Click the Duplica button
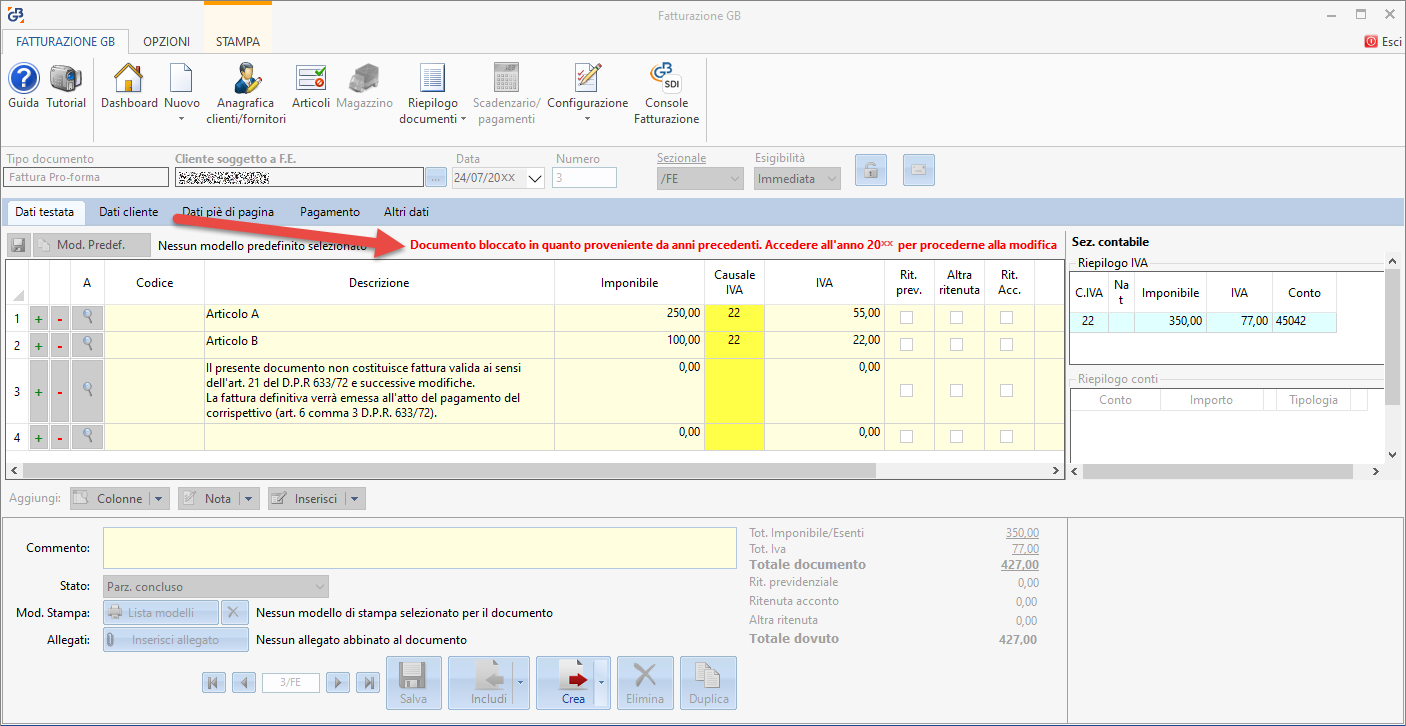 [x=708, y=682]
